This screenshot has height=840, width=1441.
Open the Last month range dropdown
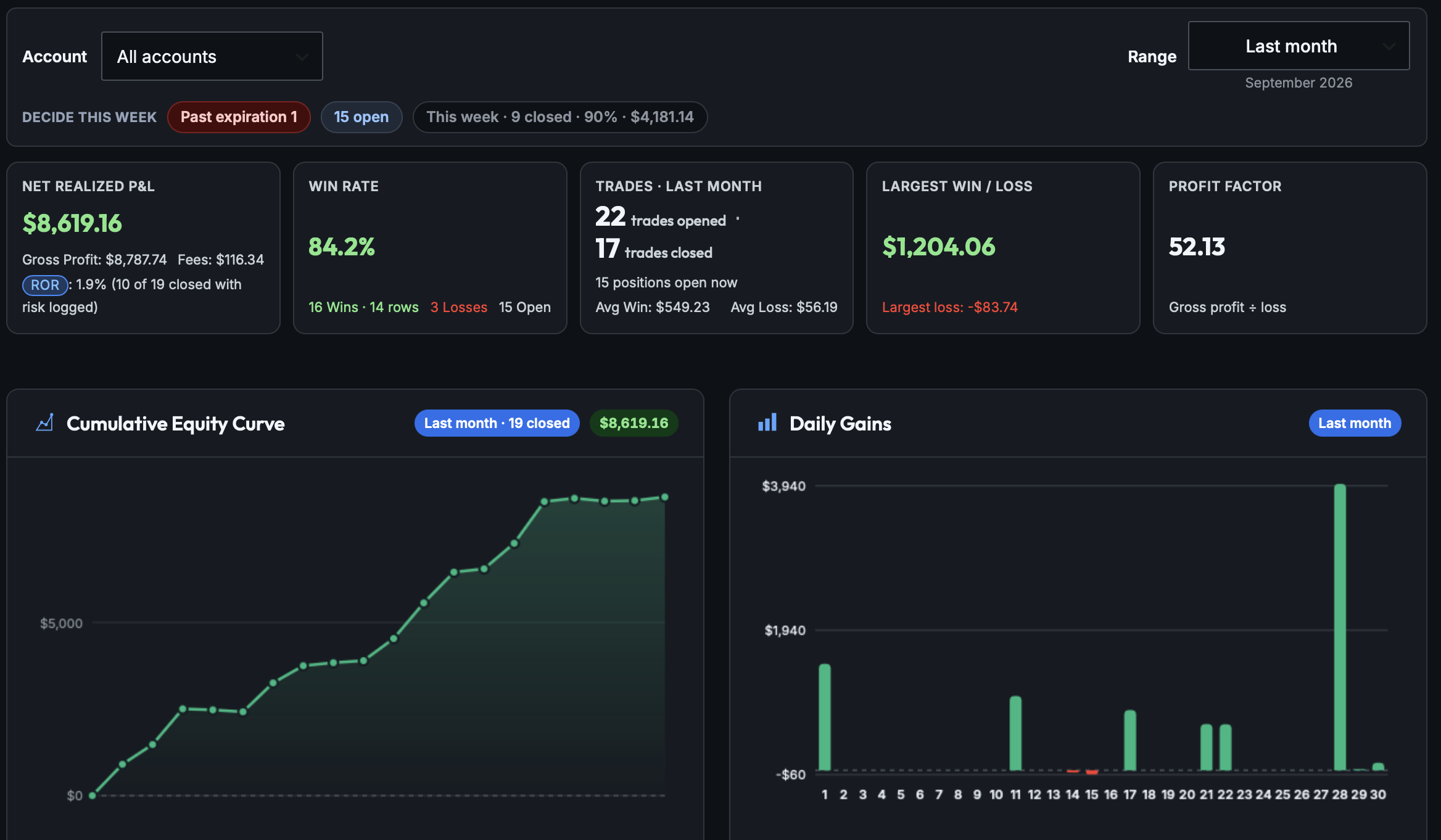1299,46
